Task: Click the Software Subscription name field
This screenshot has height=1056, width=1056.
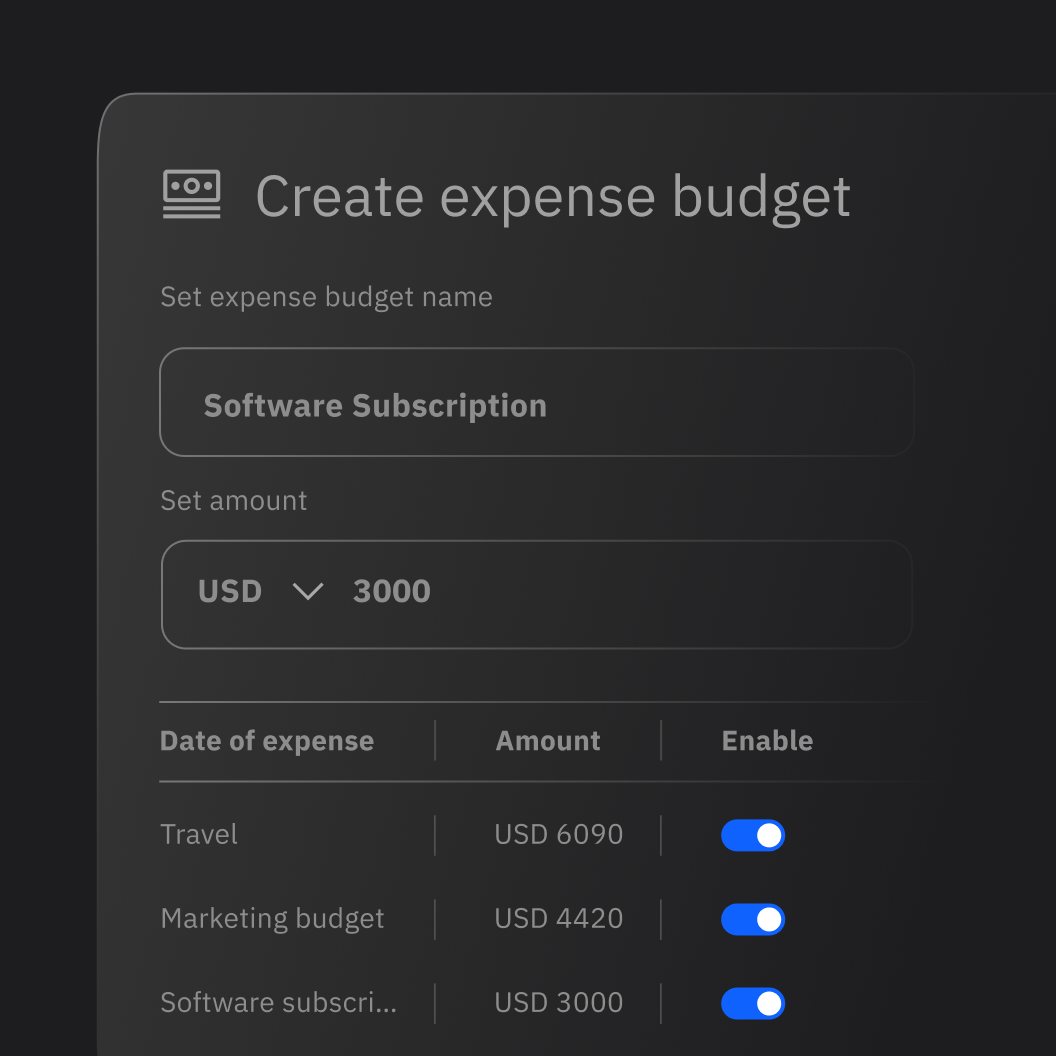Action: [x=536, y=402]
